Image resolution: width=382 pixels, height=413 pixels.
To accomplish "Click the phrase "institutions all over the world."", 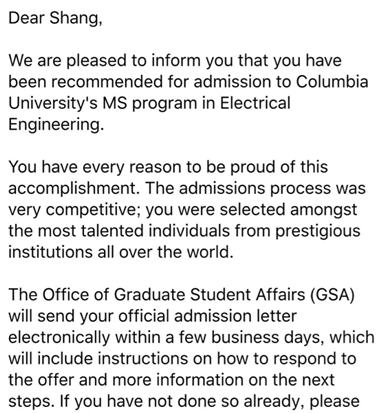I will (x=121, y=252).
